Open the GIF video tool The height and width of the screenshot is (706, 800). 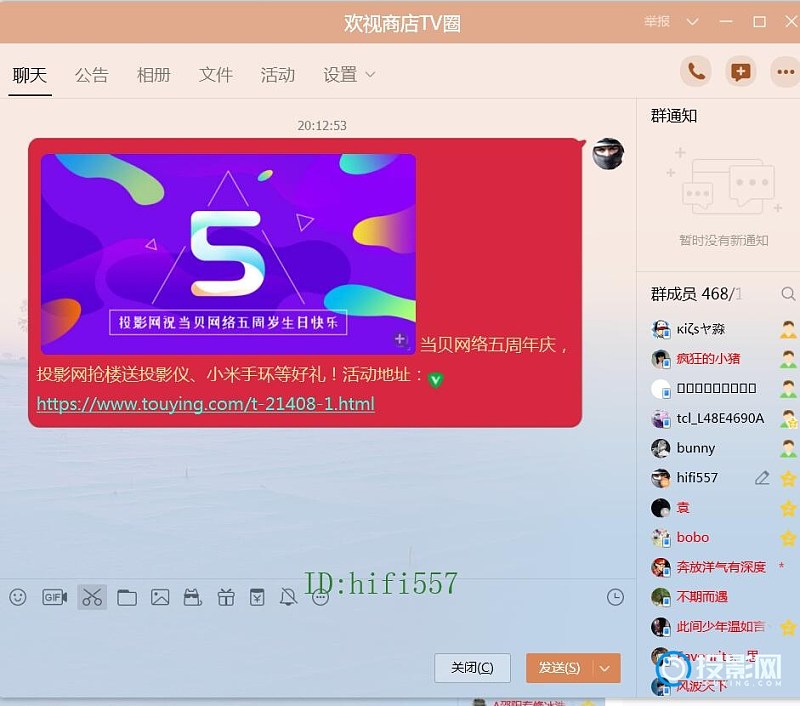point(55,597)
